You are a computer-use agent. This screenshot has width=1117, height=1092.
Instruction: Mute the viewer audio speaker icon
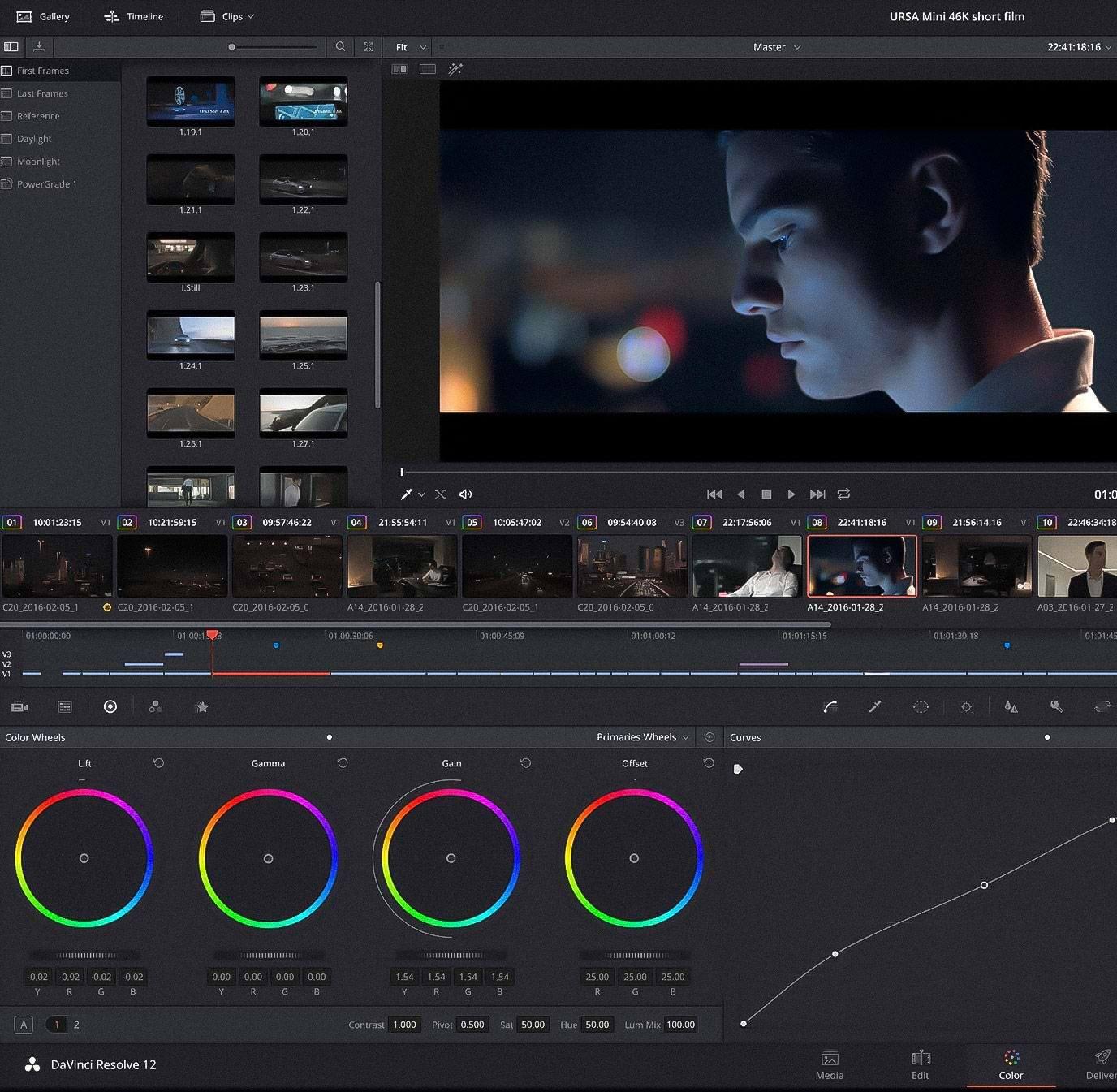[466, 494]
